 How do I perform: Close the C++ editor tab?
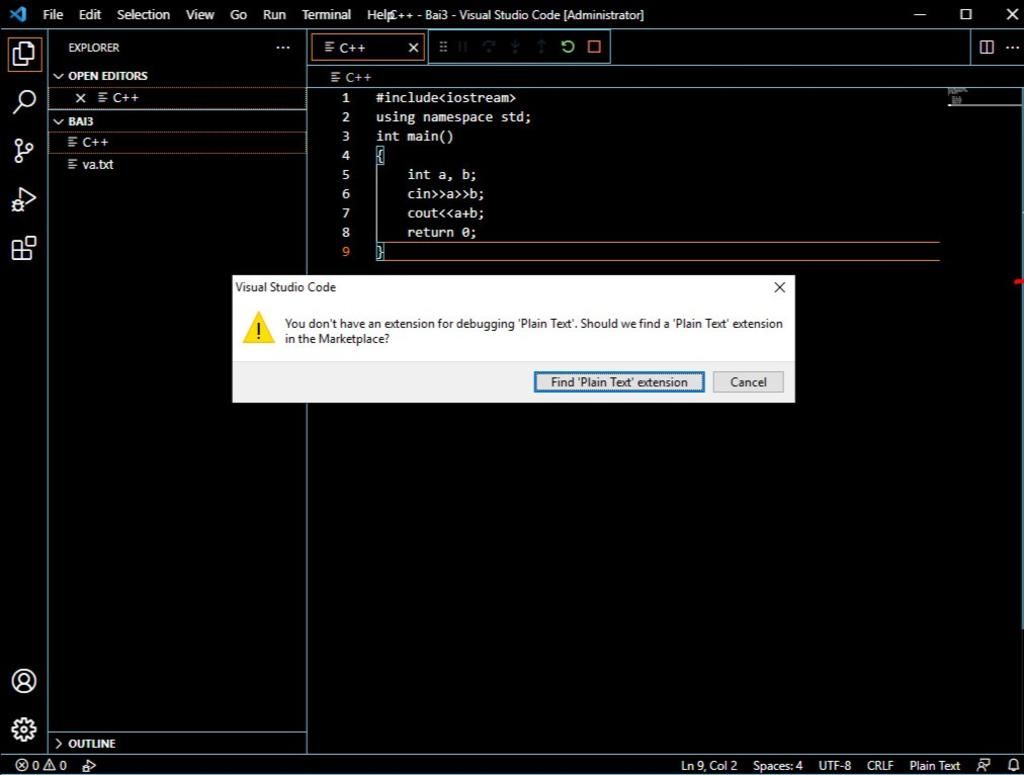[413, 48]
